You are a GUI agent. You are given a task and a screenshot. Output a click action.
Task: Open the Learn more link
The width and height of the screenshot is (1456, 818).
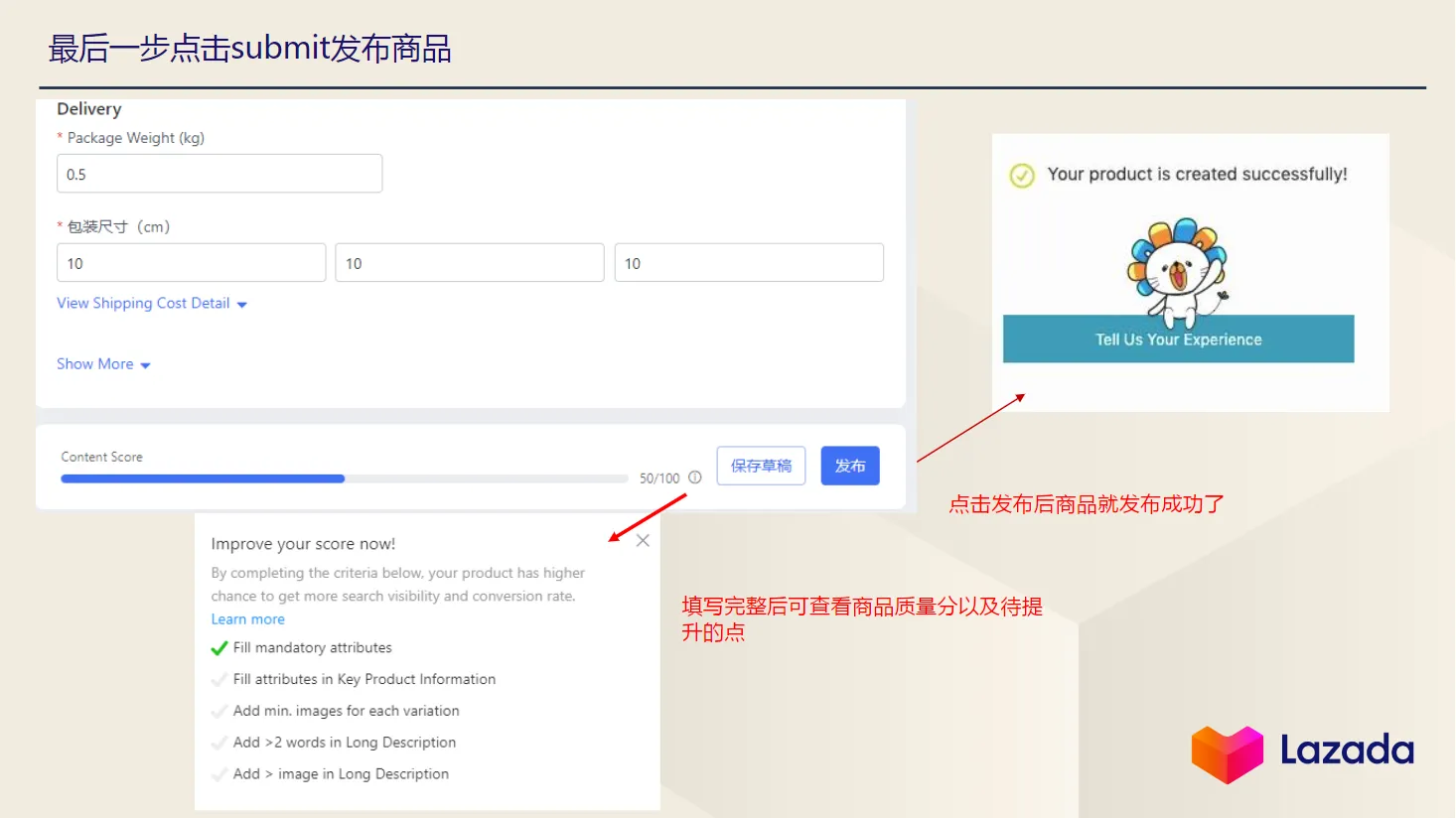coord(247,618)
